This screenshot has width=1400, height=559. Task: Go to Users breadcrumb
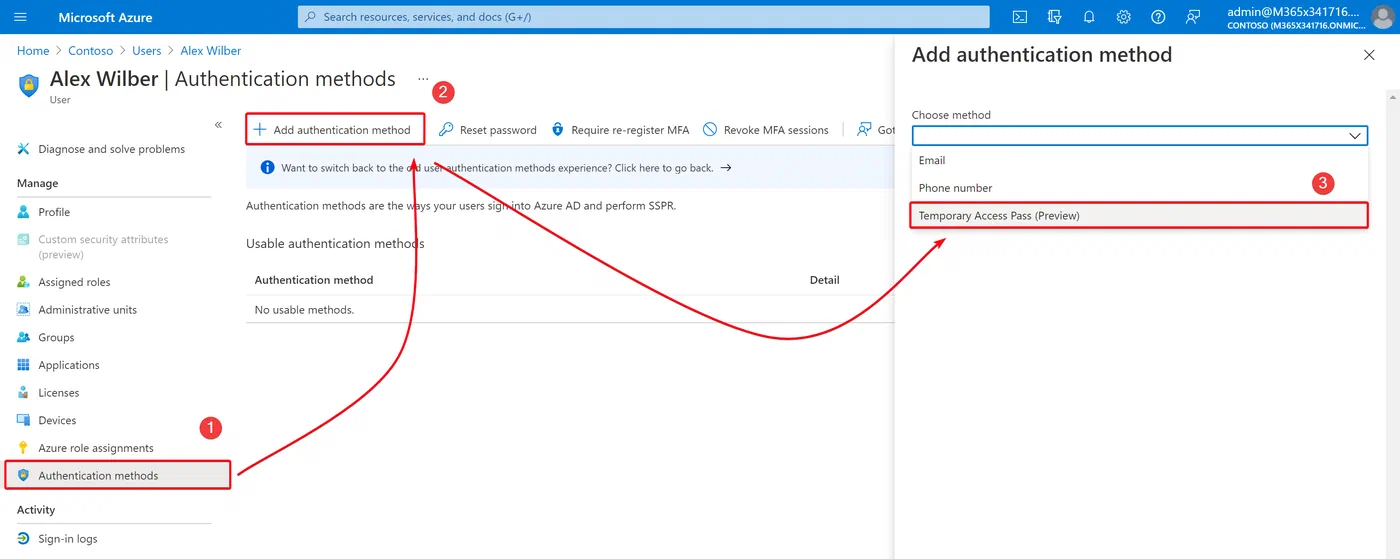[147, 51]
